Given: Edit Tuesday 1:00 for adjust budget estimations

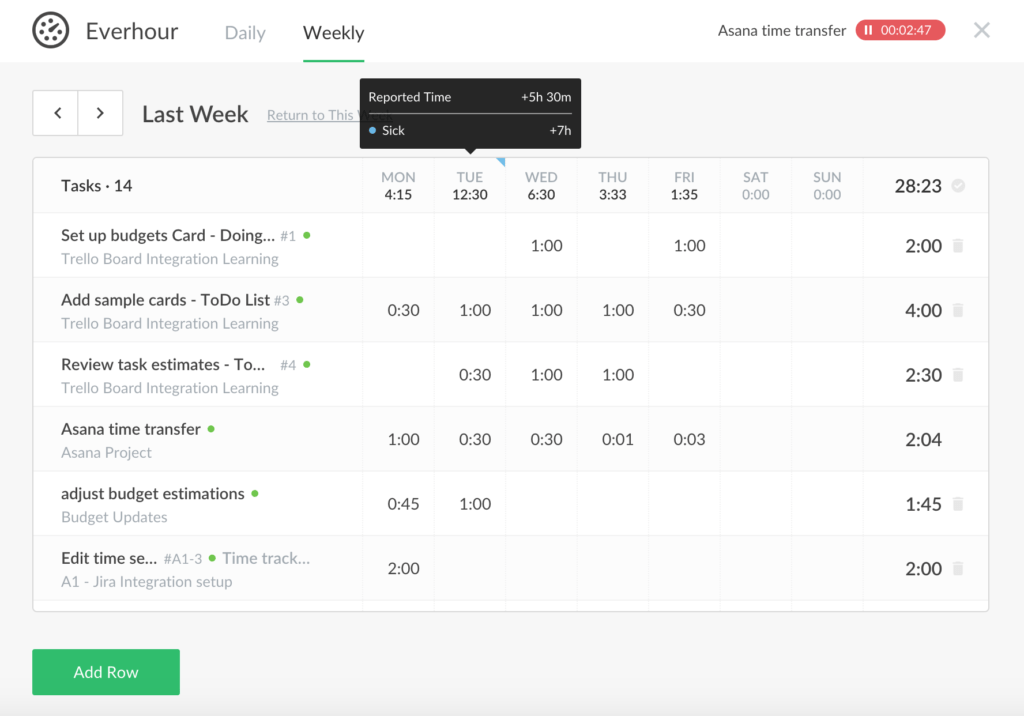Looking at the screenshot, I should click(475, 504).
